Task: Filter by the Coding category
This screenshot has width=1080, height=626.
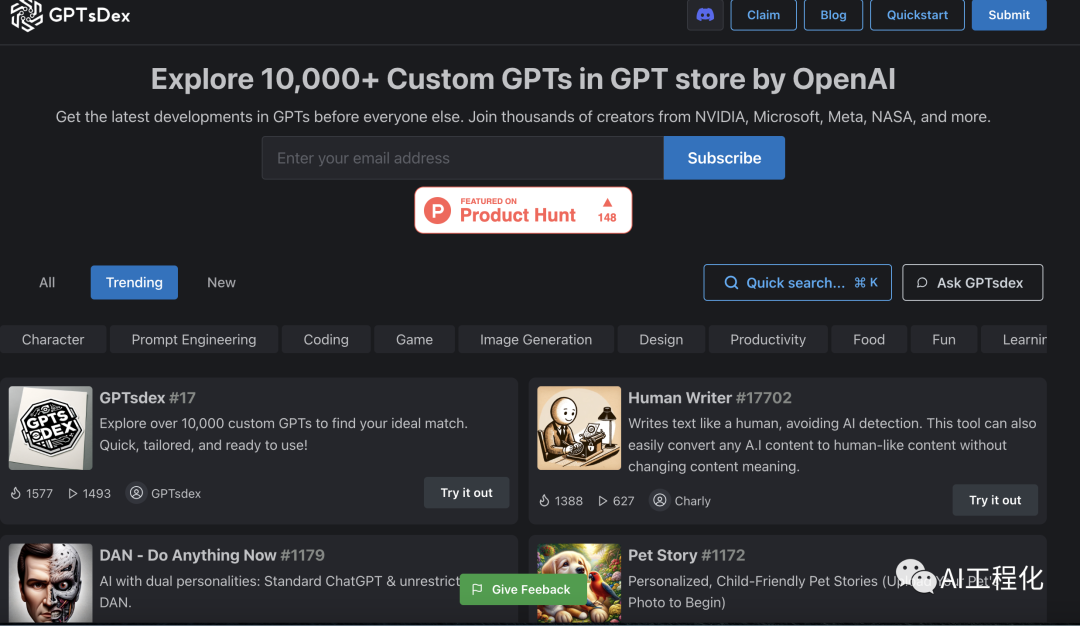Action: (x=326, y=340)
